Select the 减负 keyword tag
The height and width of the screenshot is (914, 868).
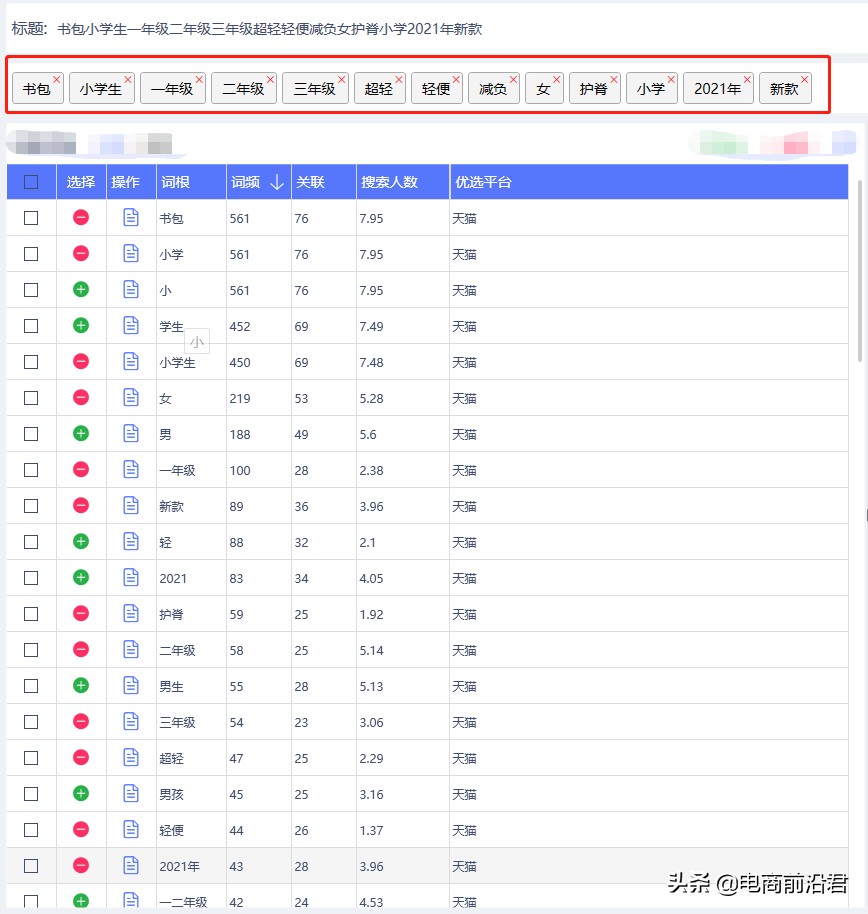click(x=493, y=89)
